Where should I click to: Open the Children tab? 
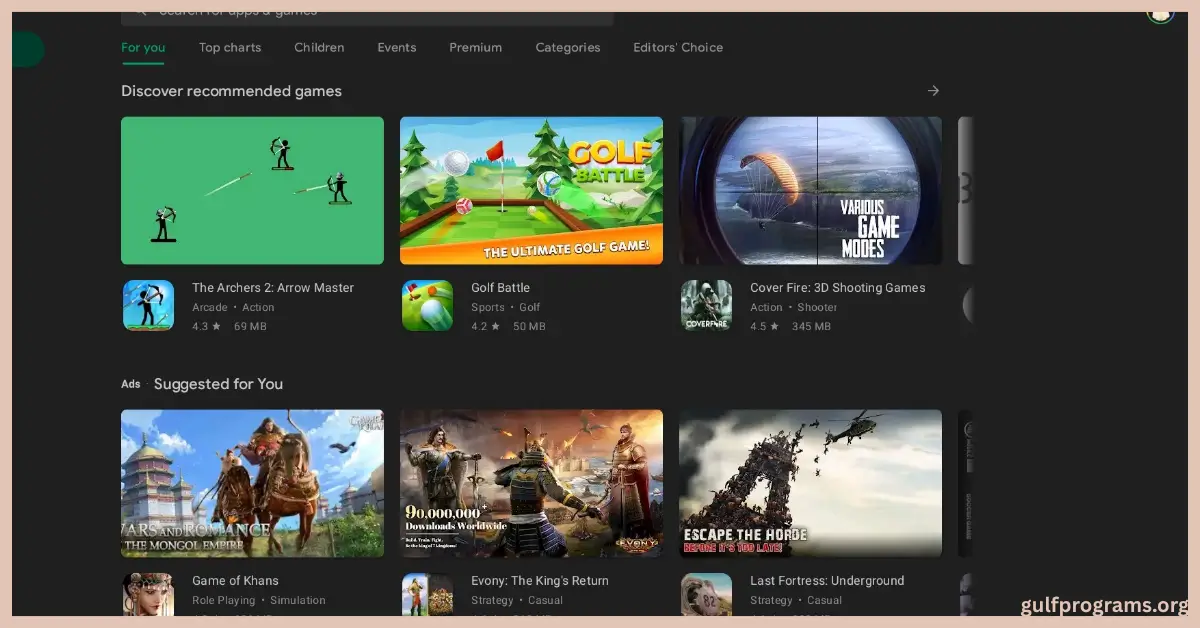coord(319,47)
